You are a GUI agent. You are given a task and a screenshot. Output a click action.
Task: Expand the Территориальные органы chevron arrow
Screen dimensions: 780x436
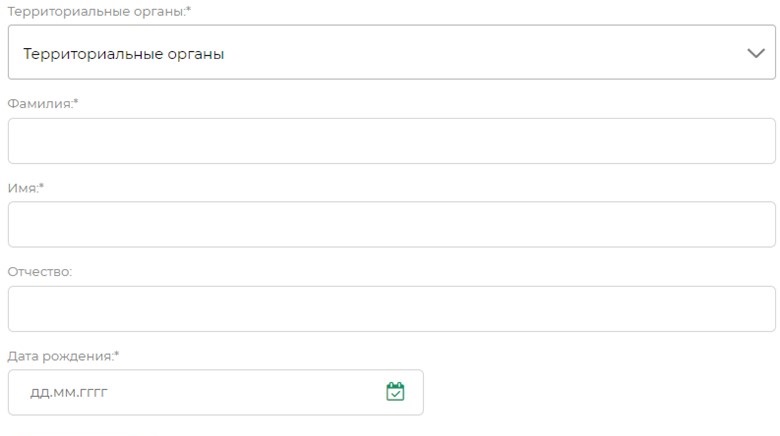[756, 53]
